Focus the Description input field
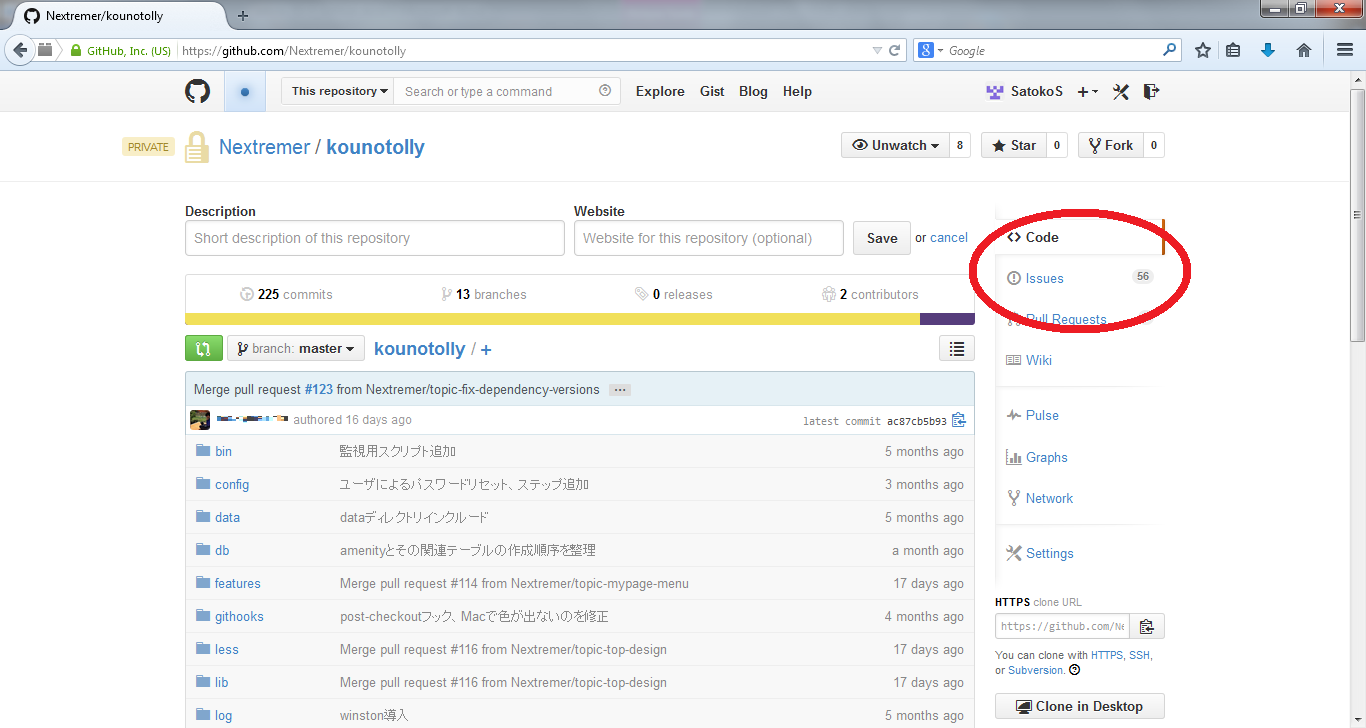The height and width of the screenshot is (728, 1366). click(x=375, y=238)
